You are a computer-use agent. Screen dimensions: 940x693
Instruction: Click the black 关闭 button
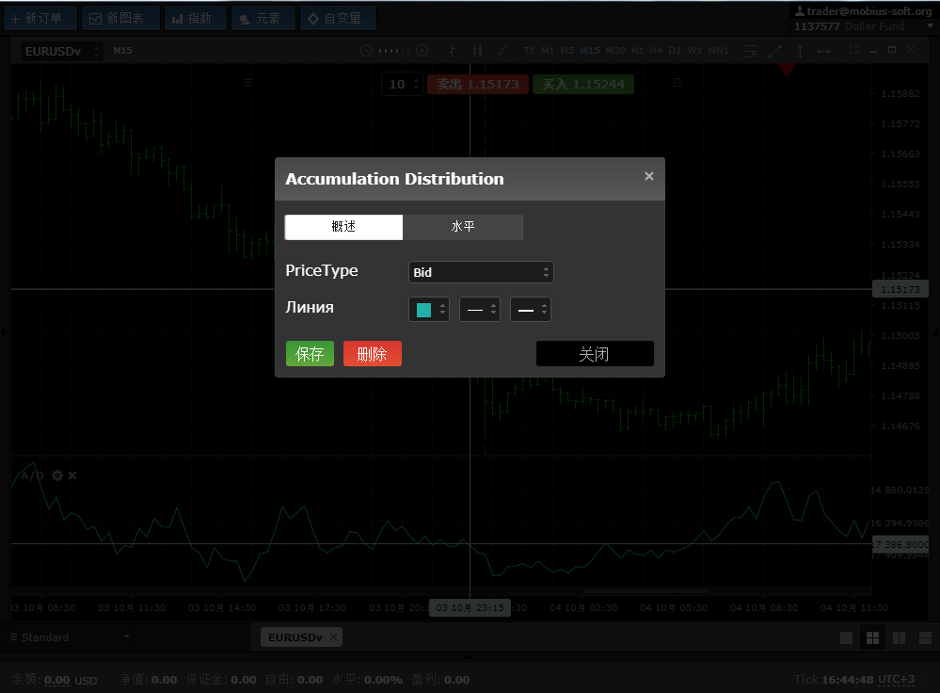595,354
